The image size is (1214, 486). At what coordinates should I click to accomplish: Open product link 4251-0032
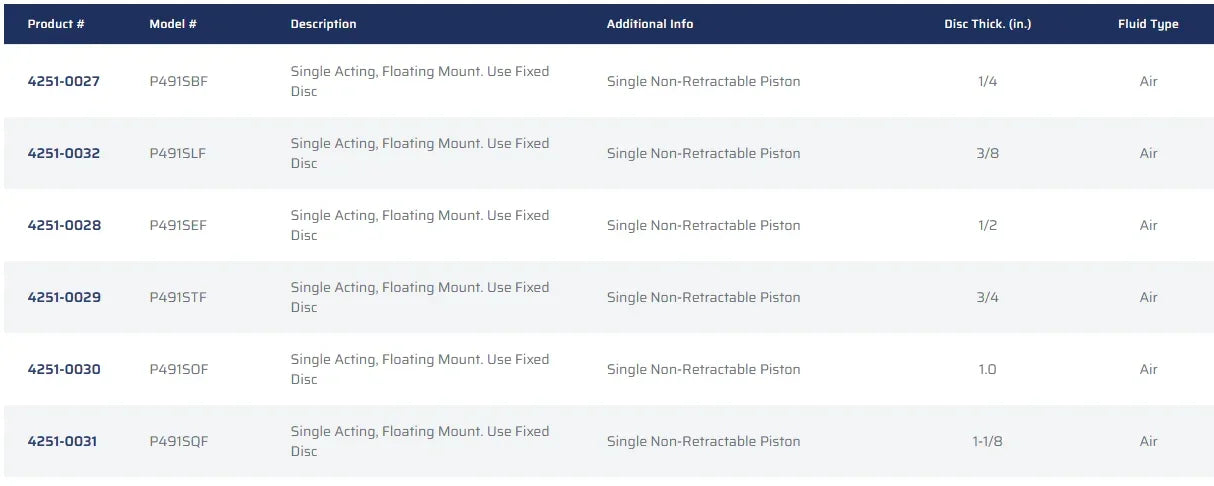[x=64, y=153]
